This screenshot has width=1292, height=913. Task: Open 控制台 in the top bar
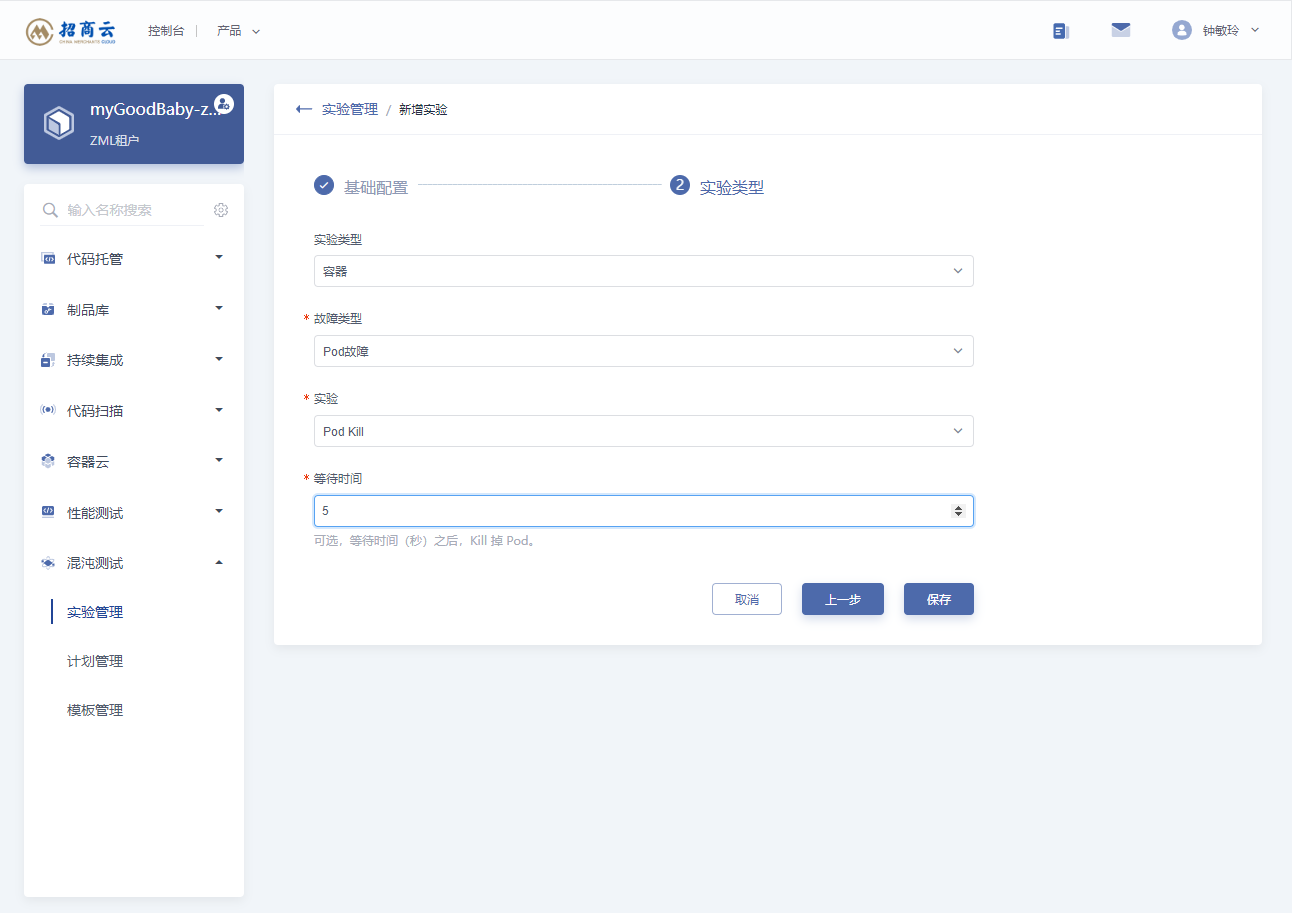(166, 31)
